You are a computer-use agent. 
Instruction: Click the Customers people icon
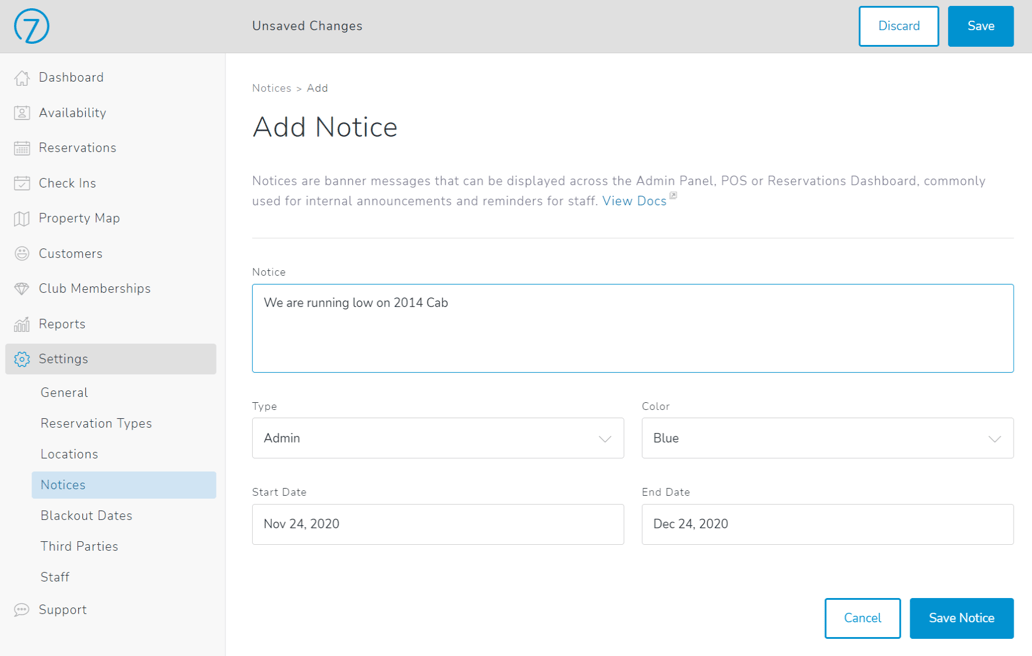21,253
